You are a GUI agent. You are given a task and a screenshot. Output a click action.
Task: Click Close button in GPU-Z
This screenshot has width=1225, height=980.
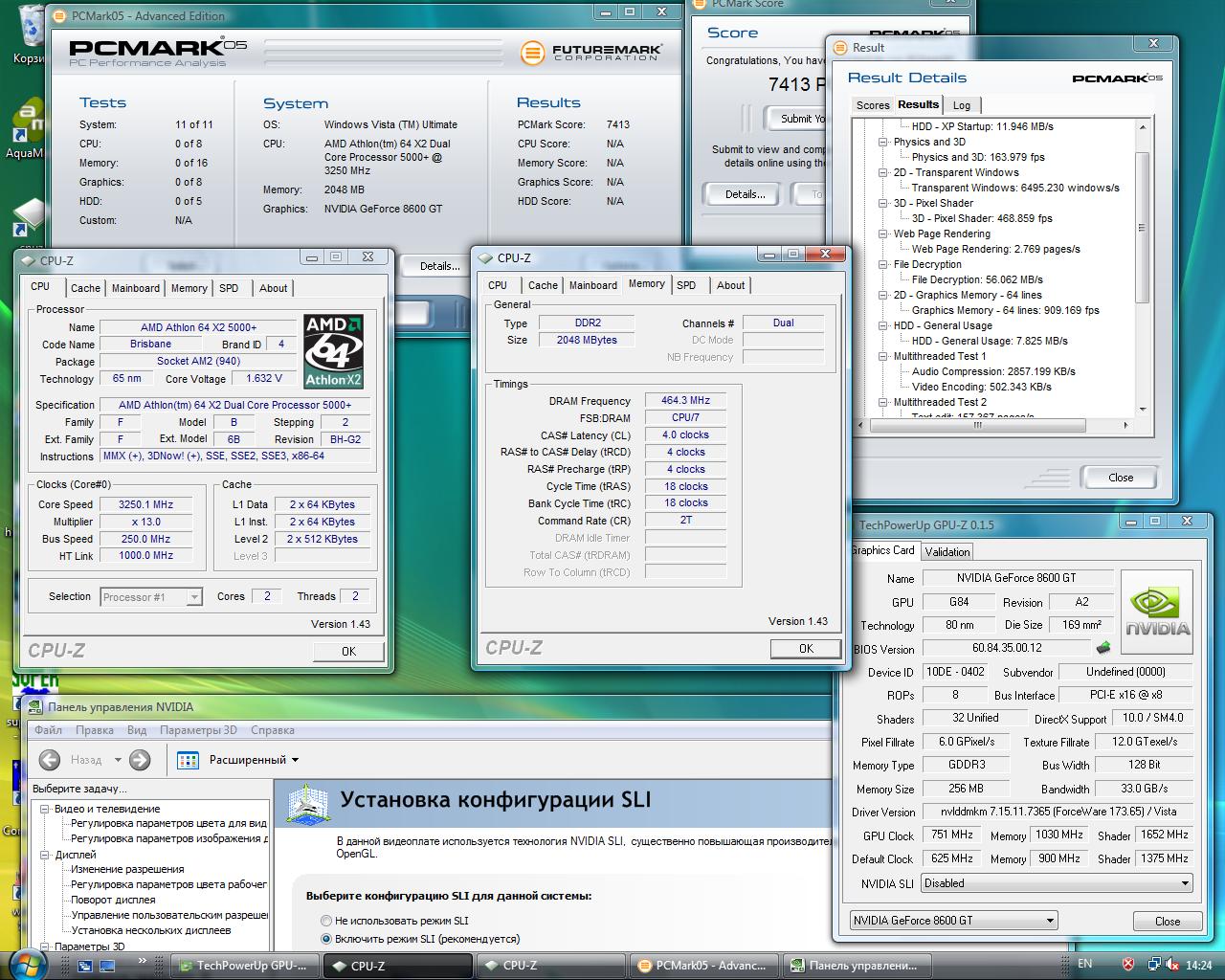[x=1168, y=921]
